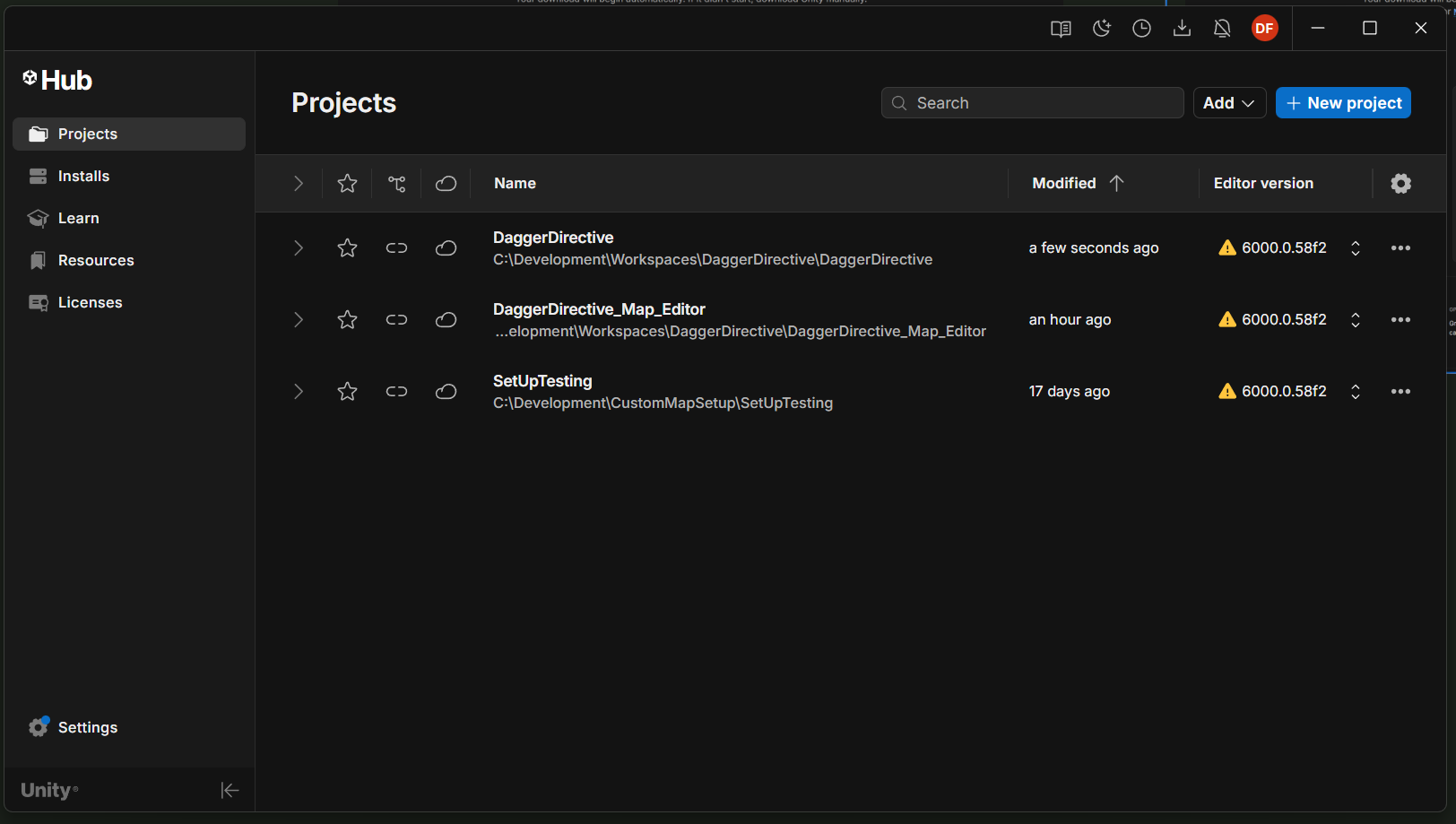Sort projects by Modified column

coord(1078,184)
